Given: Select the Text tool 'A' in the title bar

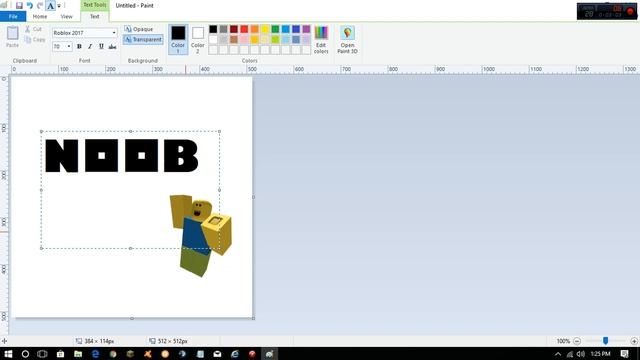Looking at the screenshot, I should [51, 6].
